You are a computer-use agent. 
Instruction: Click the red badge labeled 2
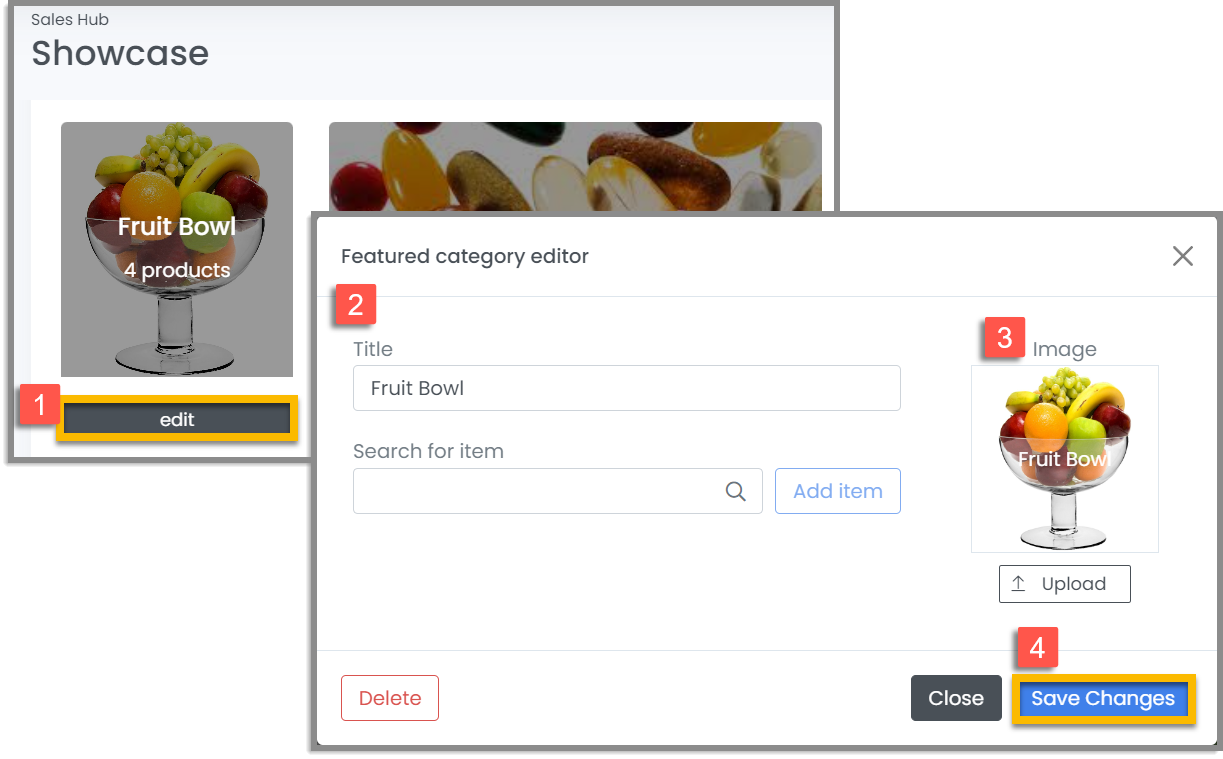point(354,305)
